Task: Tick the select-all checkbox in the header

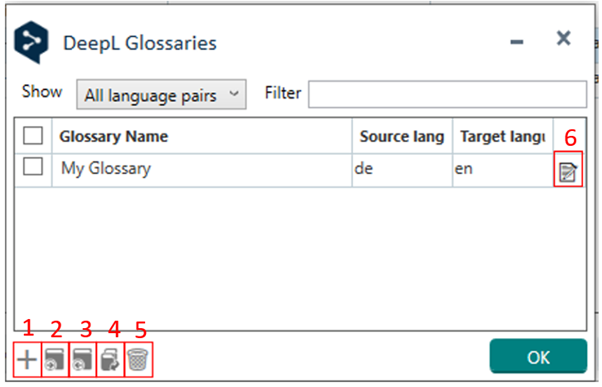Action: (x=33, y=136)
